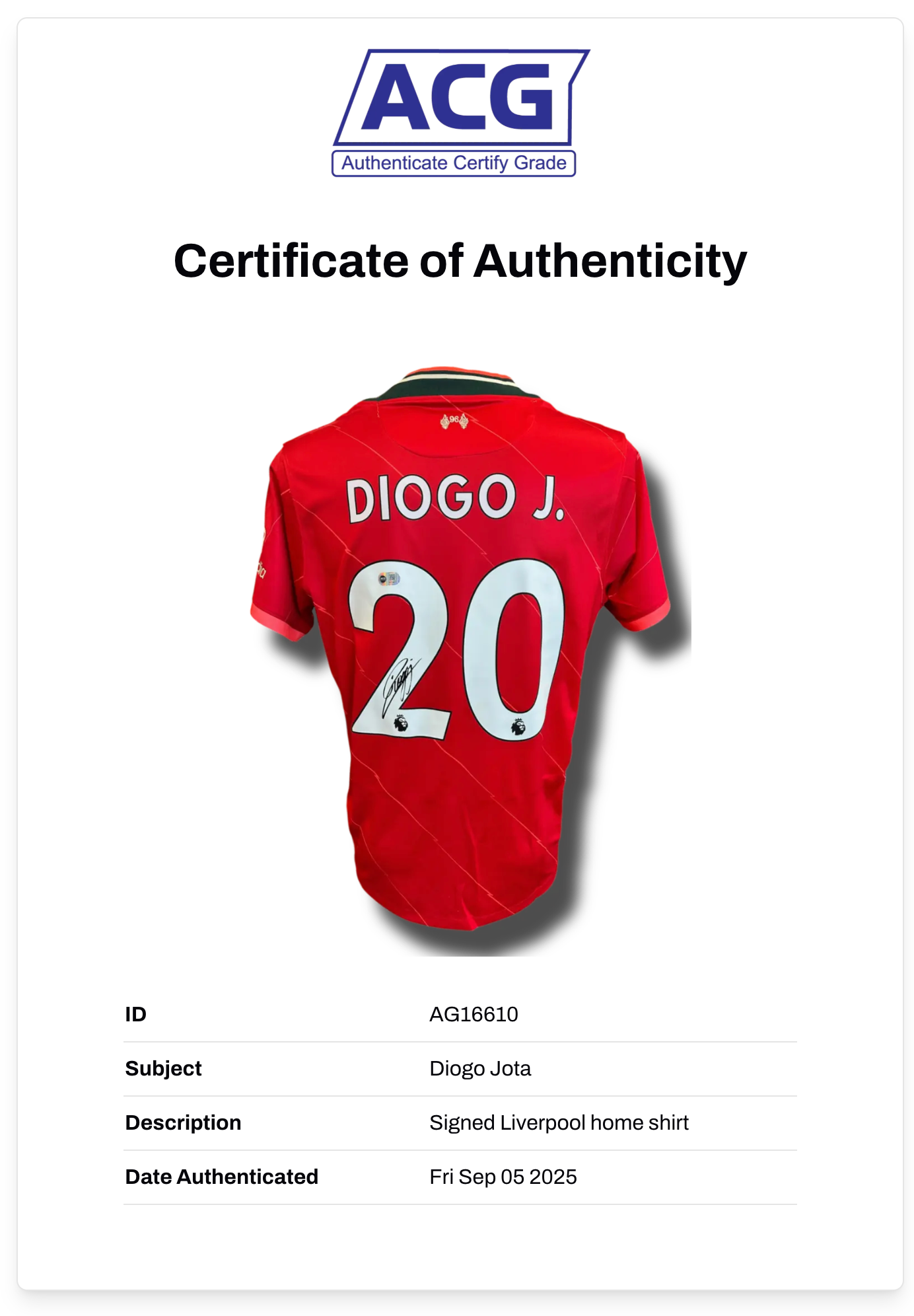Click the "DIOGO J." name on the shirt
Screen dimensions: 914x1316
[x=455, y=497]
